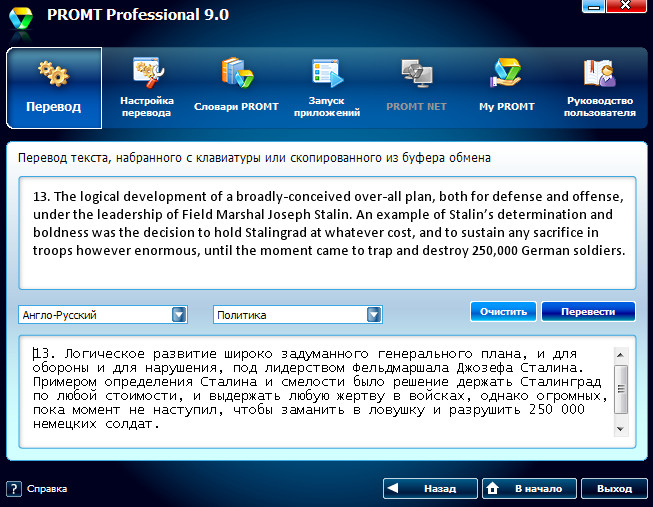Click the gears icon above Перевод

point(54,73)
